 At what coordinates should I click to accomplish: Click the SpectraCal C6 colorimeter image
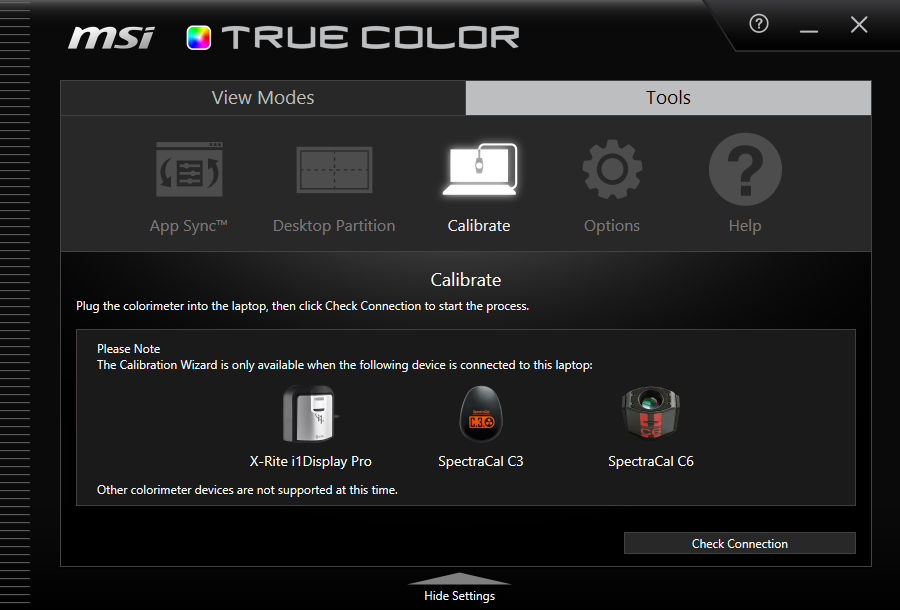650,414
